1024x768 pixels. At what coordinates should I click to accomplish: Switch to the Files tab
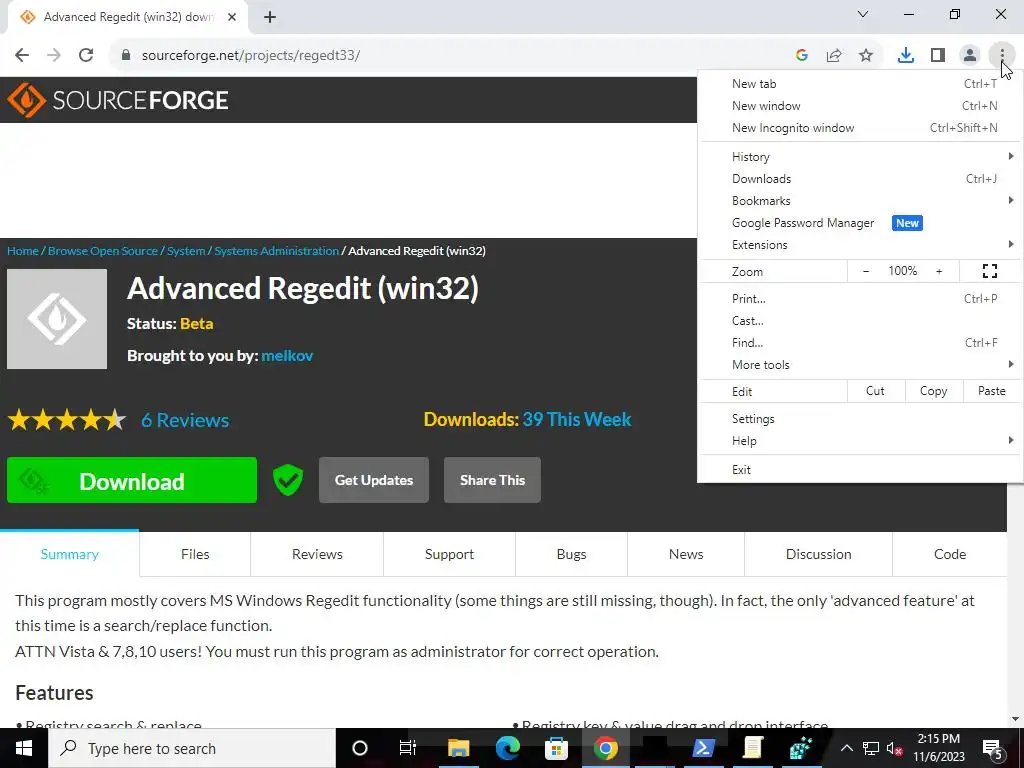tap(195, 554)
